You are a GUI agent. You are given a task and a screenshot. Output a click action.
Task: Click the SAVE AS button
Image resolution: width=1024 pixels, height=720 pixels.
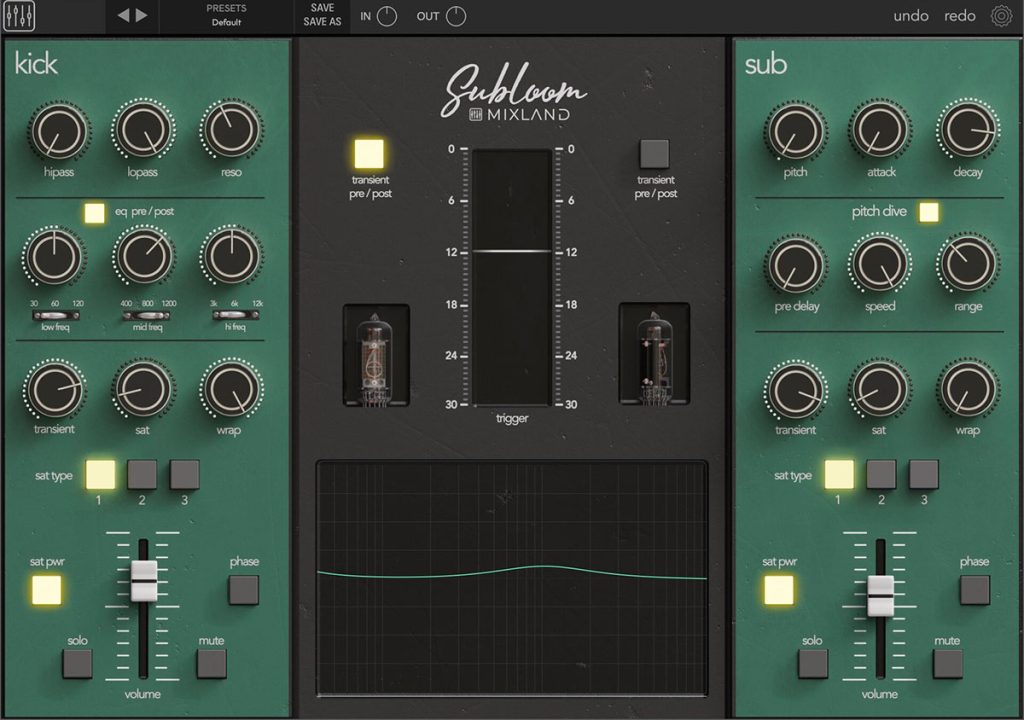pos(322,22)
